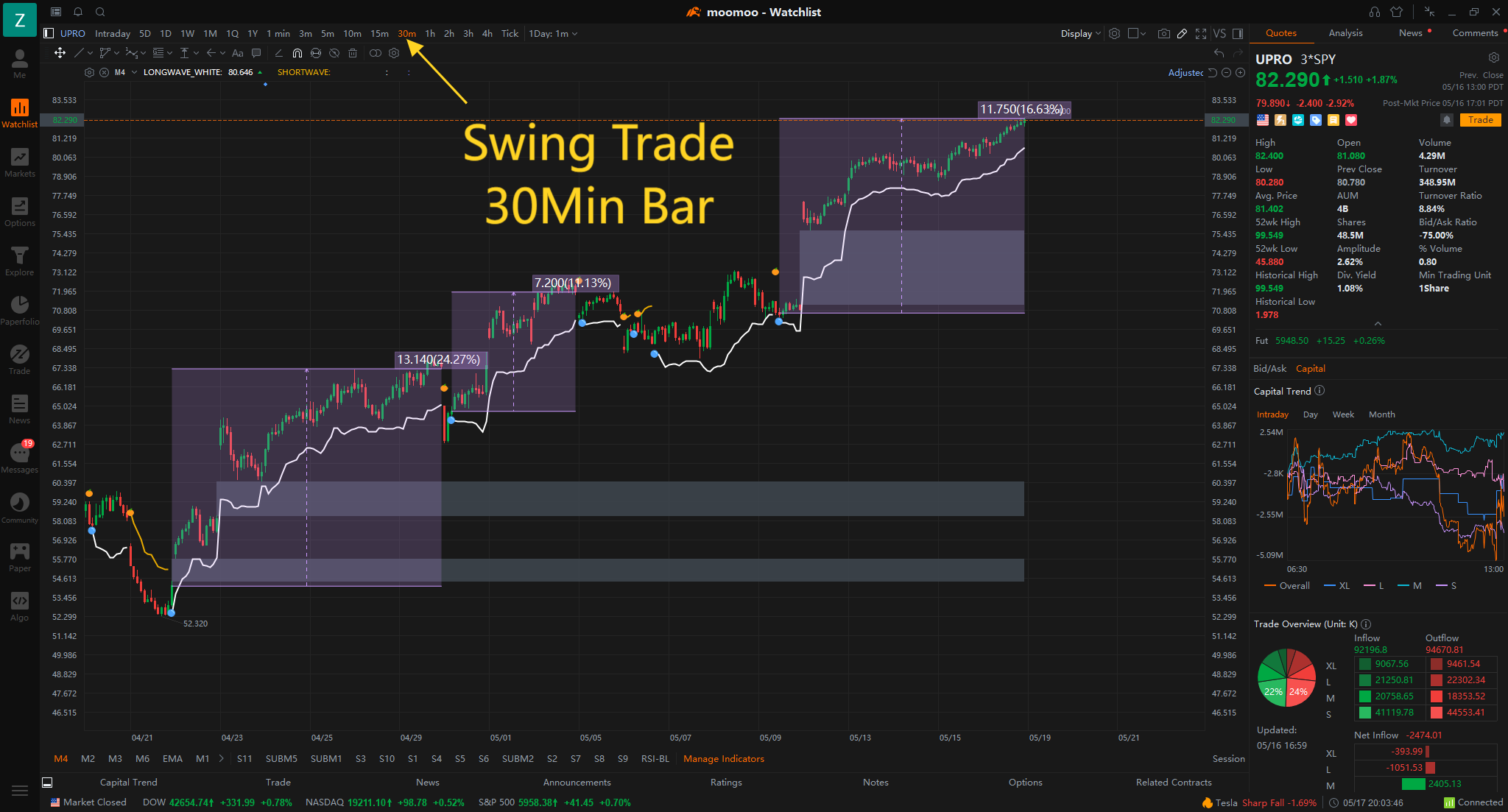Viewport: 1508px width, 812px height.
Task: Open the News tab in right panel
Action: (1410, 33)
